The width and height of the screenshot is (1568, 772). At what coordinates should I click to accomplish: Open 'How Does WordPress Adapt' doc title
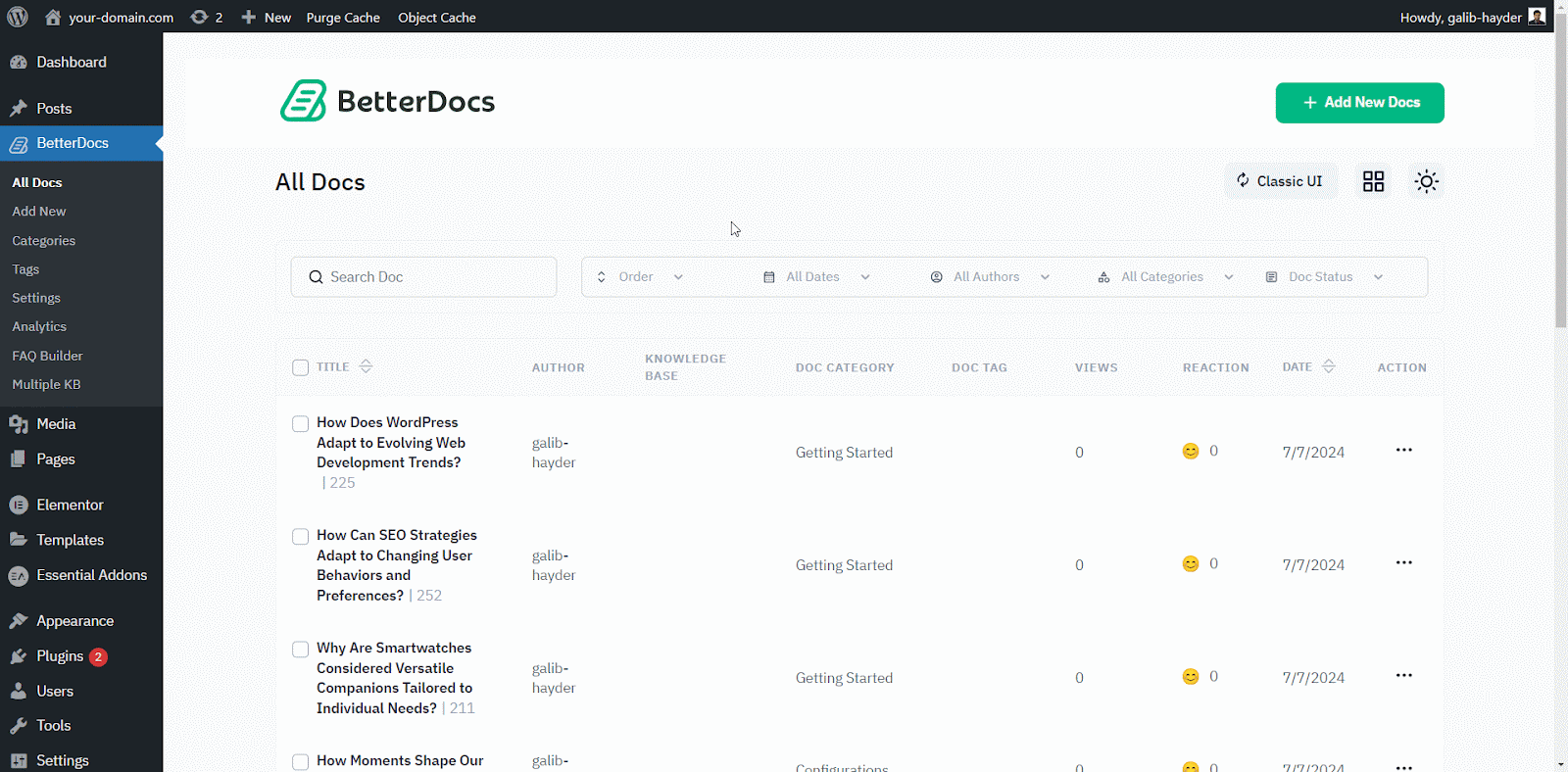click(x=390, y=443)
